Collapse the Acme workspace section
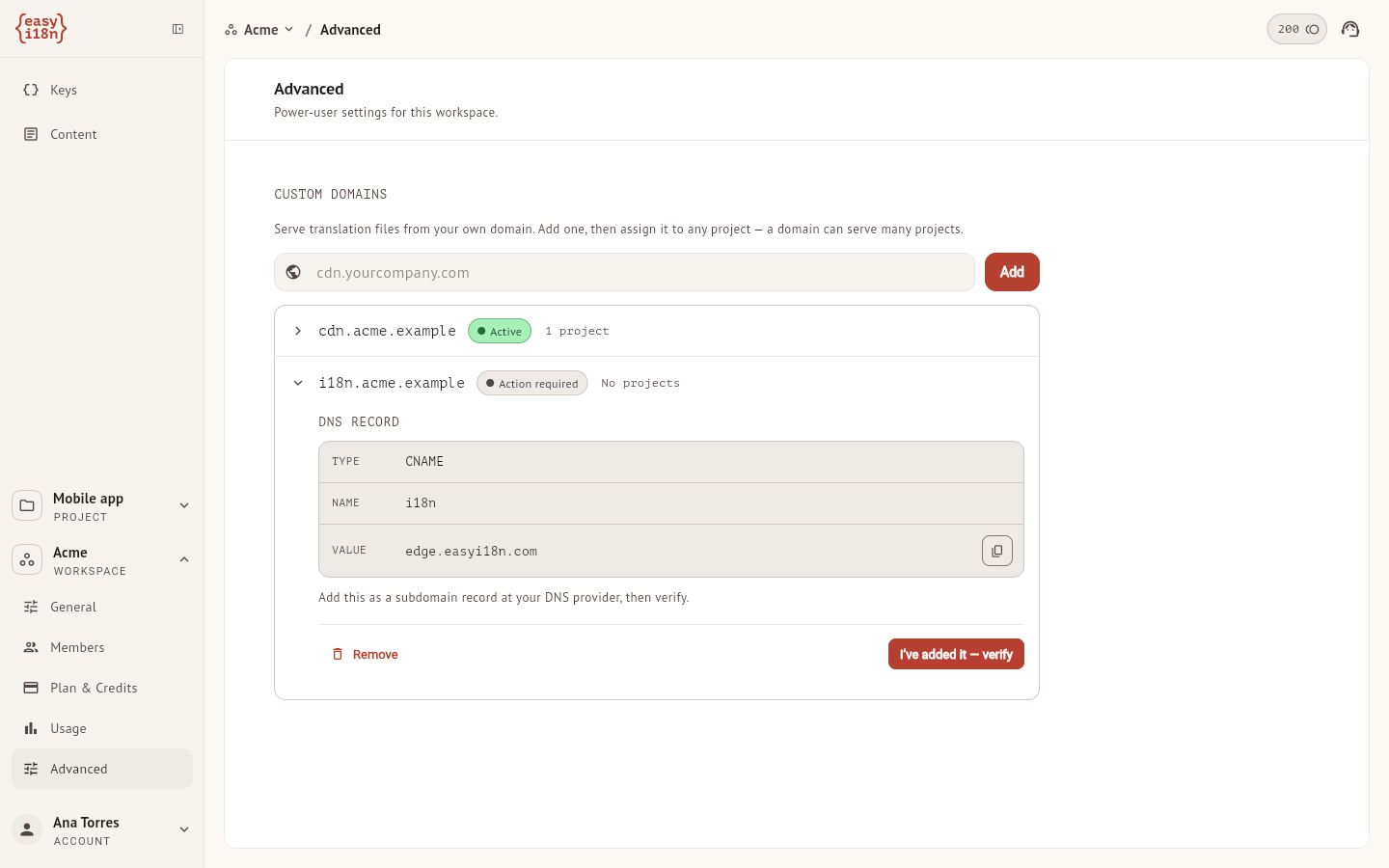Image resolution: width=1389 pixels, height=868 pixels. [184, 559]
